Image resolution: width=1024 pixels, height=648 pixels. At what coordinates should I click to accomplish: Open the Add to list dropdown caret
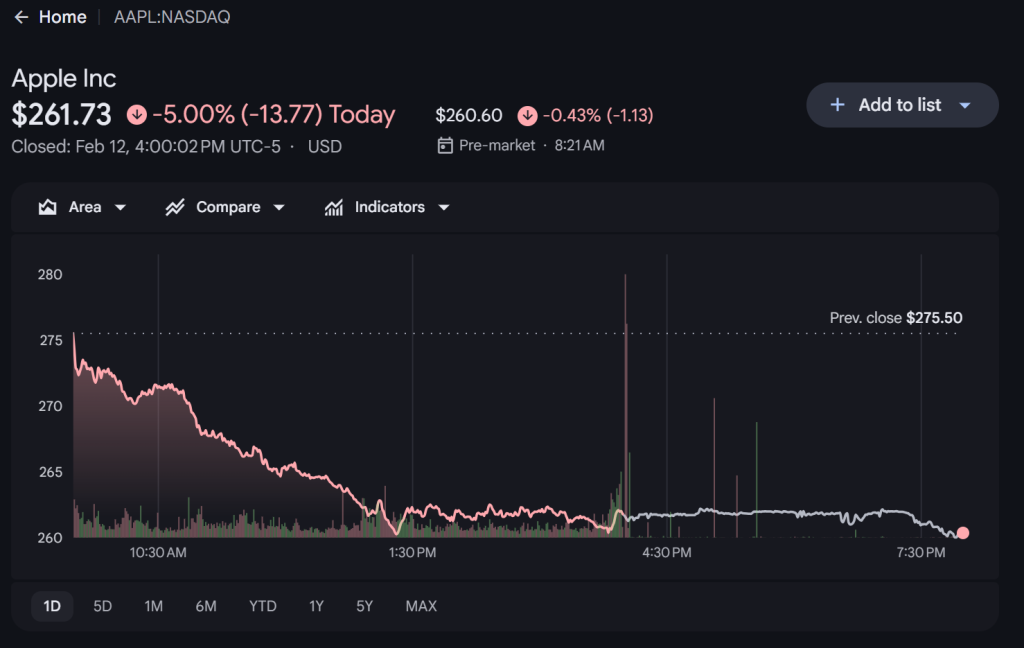(x=965, y=106)
